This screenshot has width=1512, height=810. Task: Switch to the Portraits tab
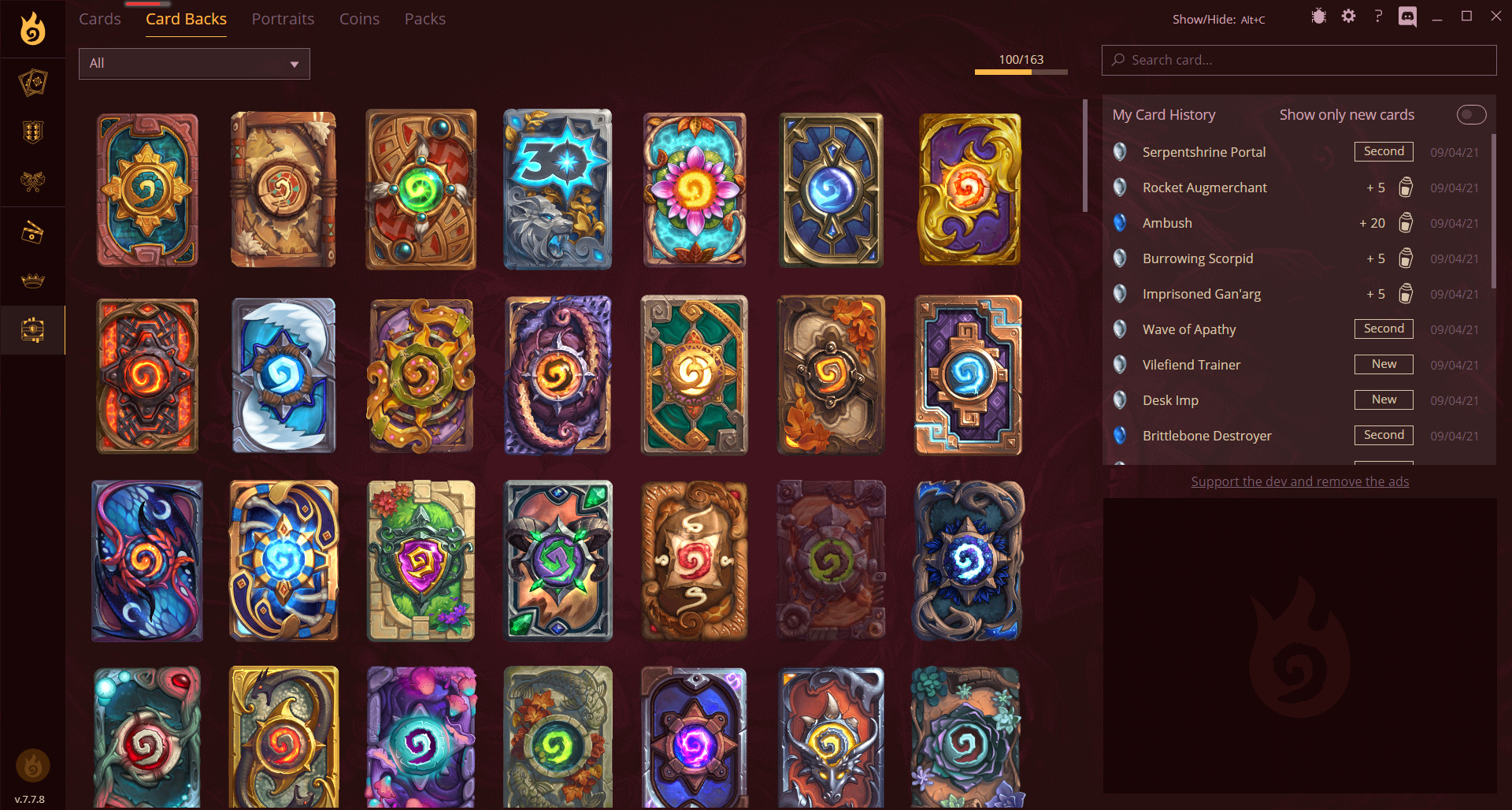click(x=283, y=19)
